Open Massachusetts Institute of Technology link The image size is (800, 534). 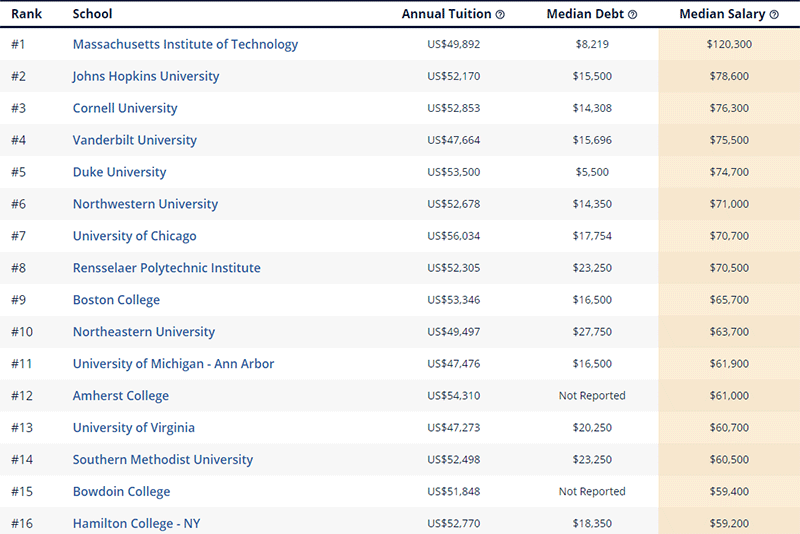pos(185,44)
